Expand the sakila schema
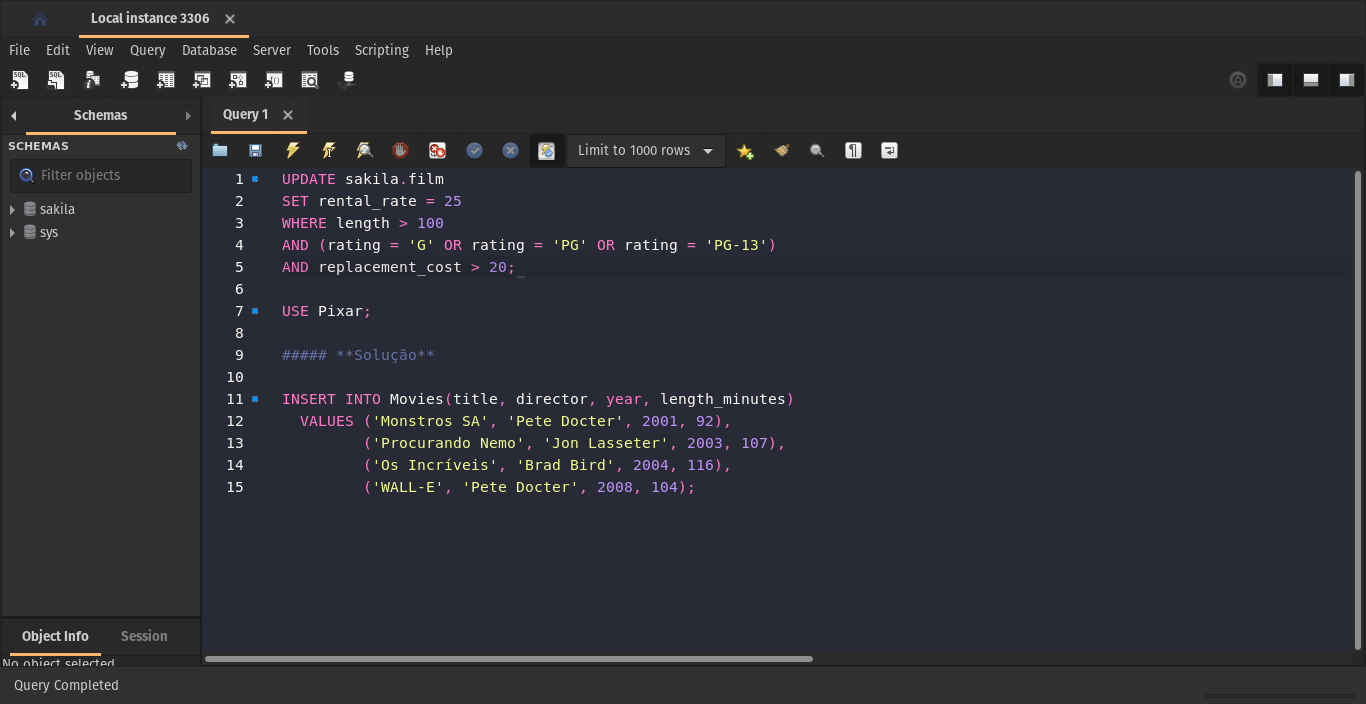The width and height of the screenshot is (1366, 704). point(13,209)
